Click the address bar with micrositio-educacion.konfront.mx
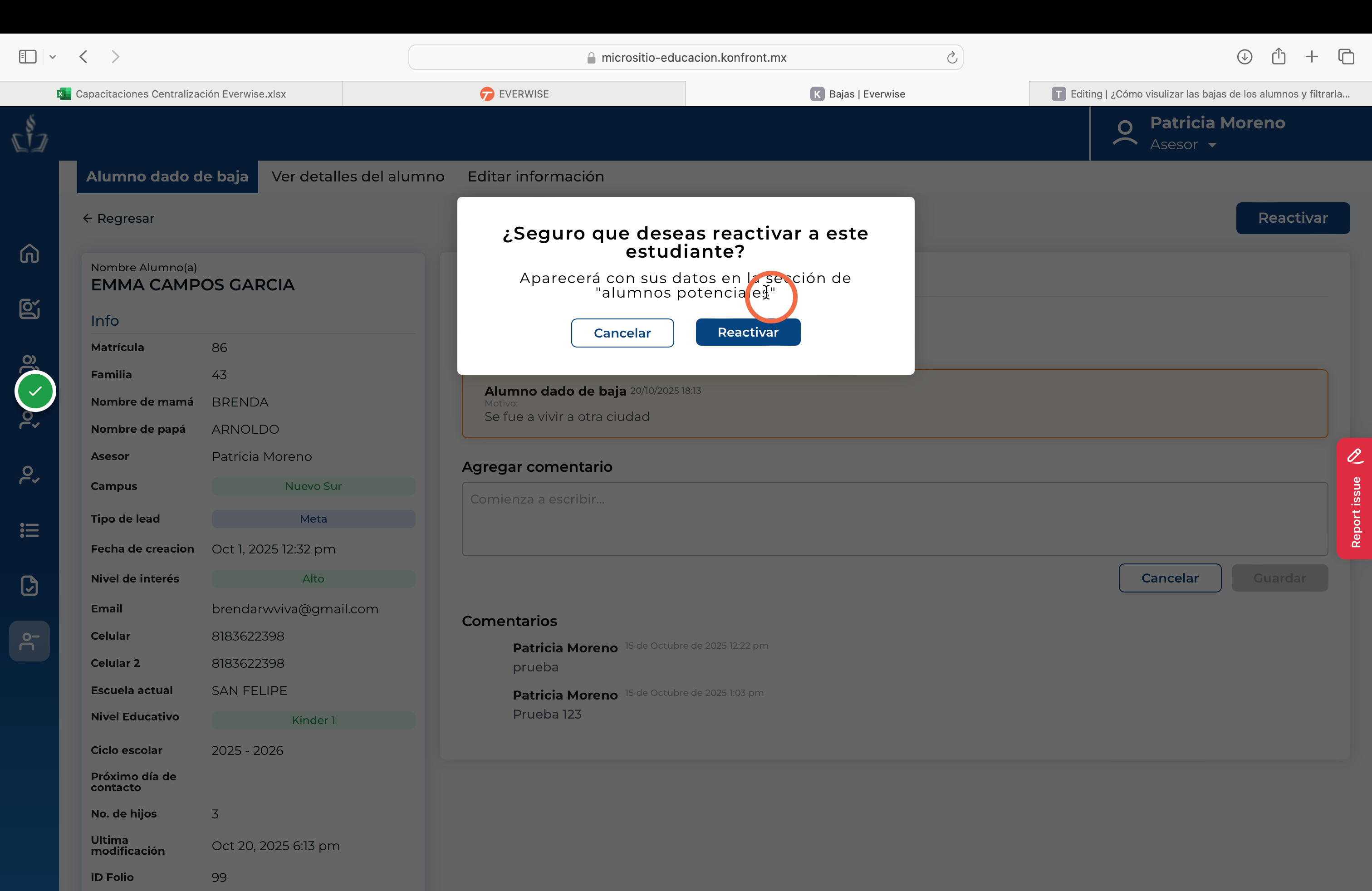 coord(686,57)
